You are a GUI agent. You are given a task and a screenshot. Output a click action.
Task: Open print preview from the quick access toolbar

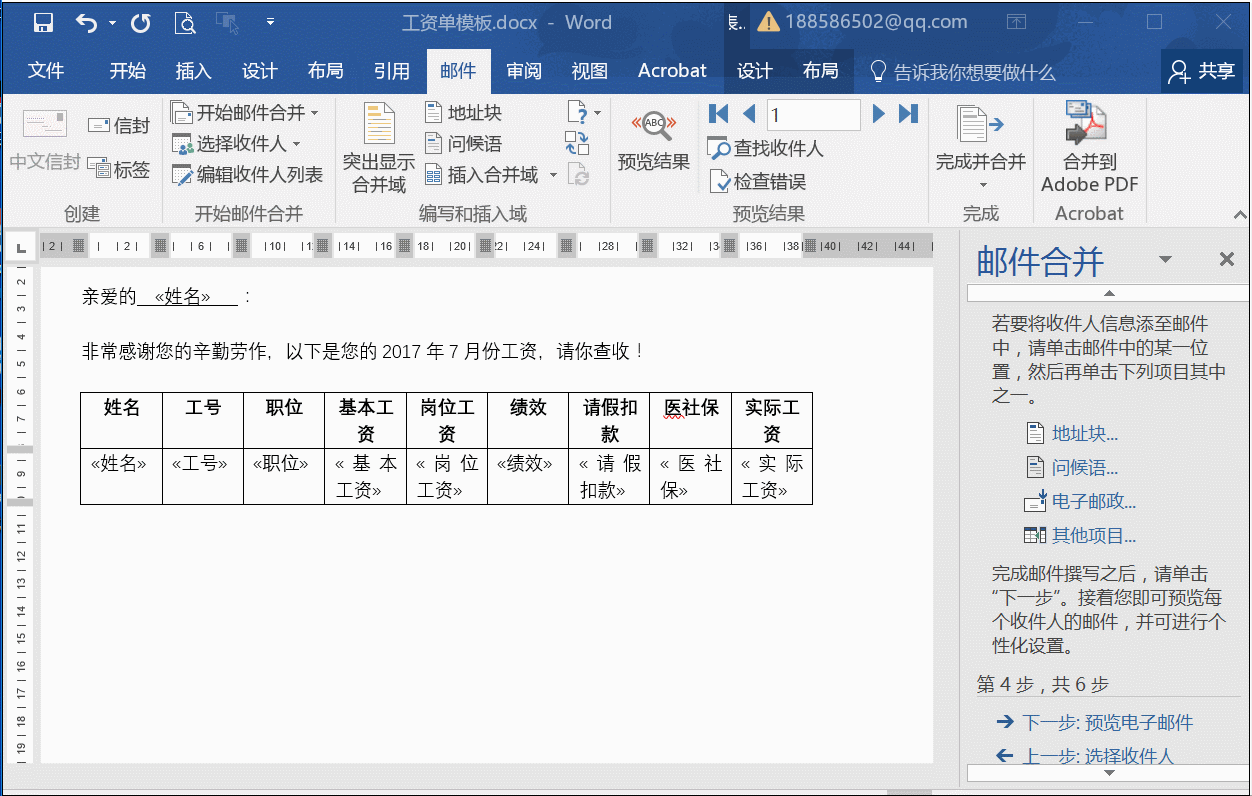(x=185, y=22)
